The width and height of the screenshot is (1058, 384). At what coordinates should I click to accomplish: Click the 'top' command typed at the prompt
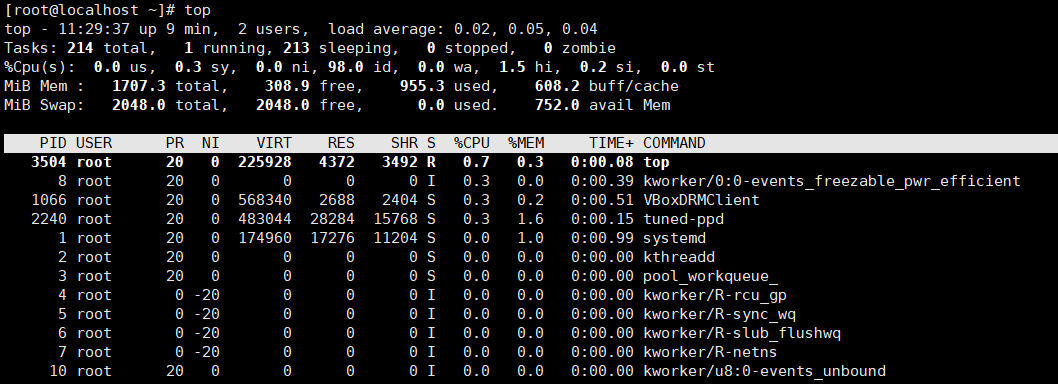[x=198, y=10]
